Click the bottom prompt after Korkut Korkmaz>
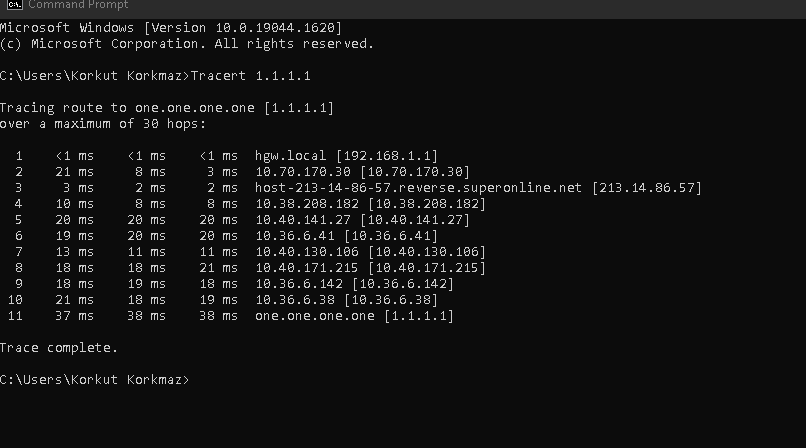Screen dimensions: 806x448 (x=195, y=380)
